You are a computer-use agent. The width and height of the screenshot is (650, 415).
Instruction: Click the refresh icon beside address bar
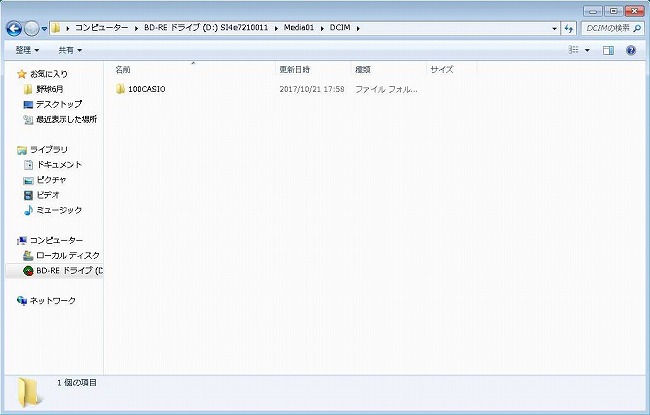(x=569, y=28)
